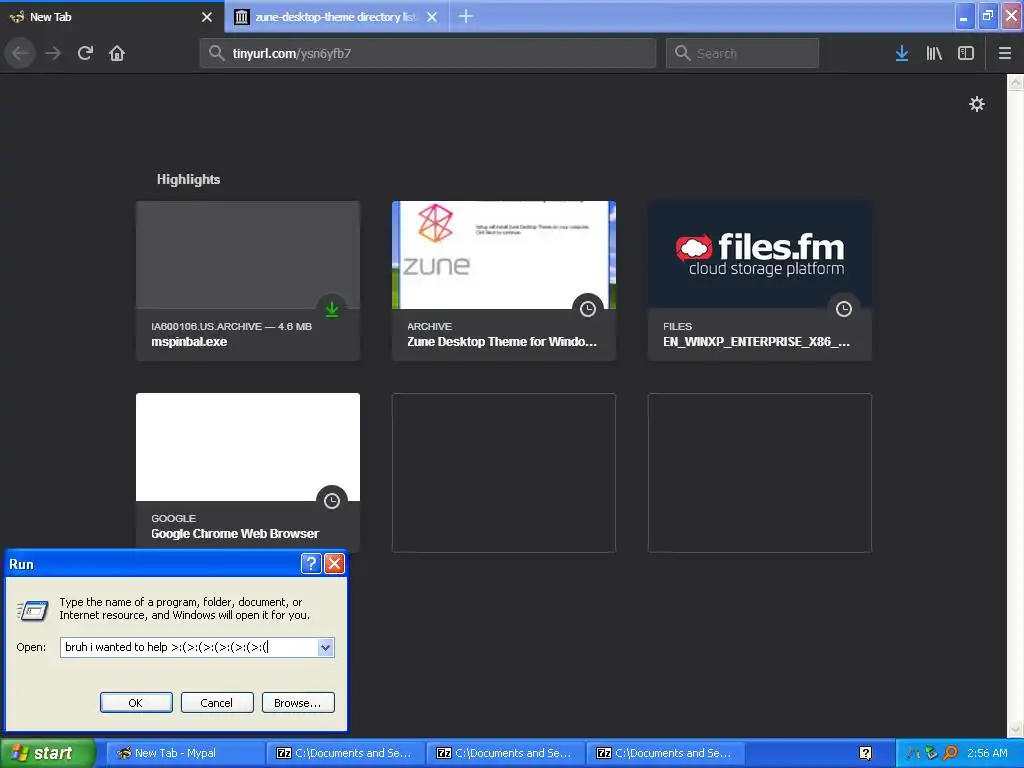Open the Downloads arrow in toolbar
This screenshot has width=1024, height=768.
[902, 53]
